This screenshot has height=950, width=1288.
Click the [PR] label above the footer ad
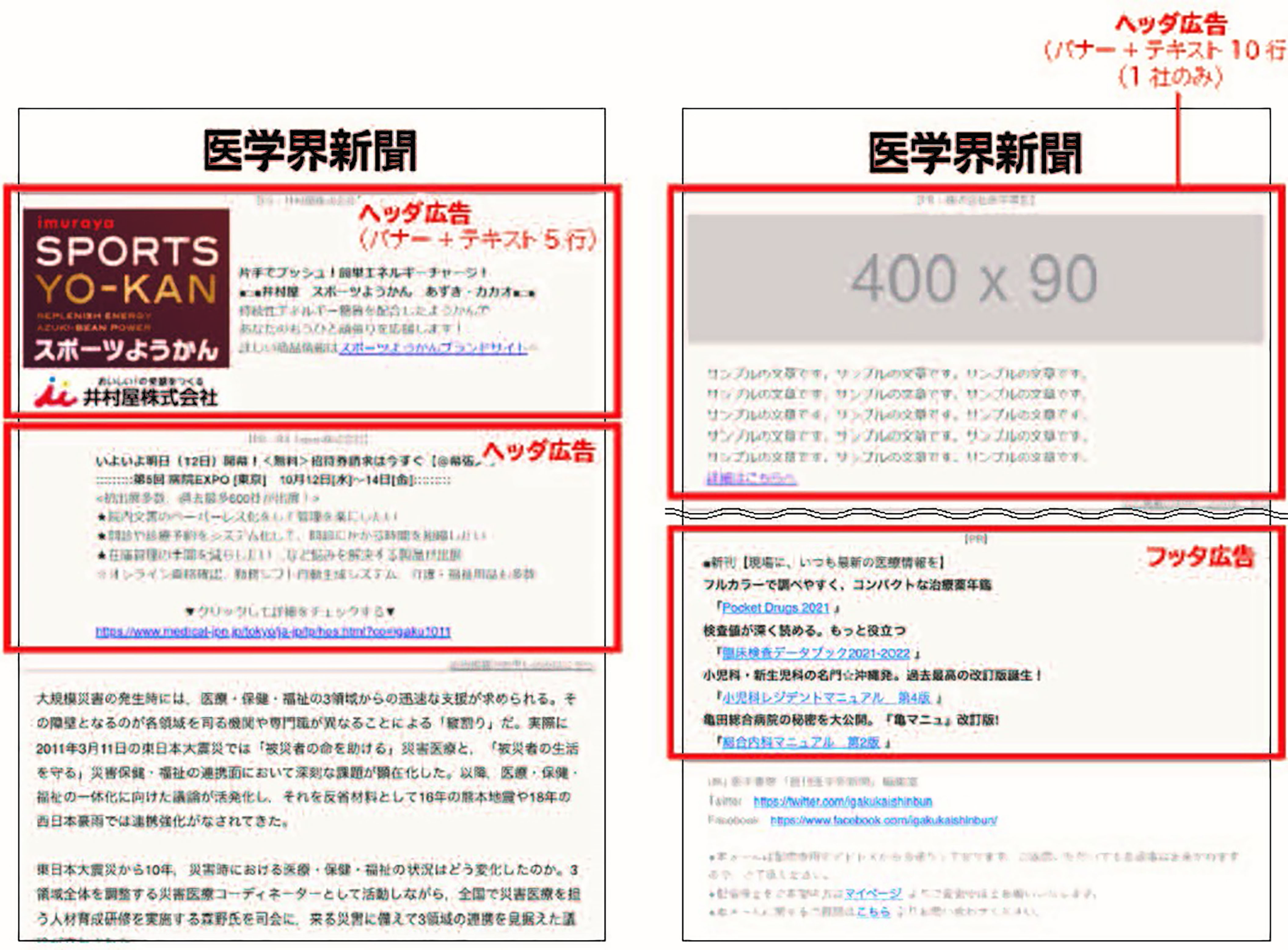(x=976, y=539)
